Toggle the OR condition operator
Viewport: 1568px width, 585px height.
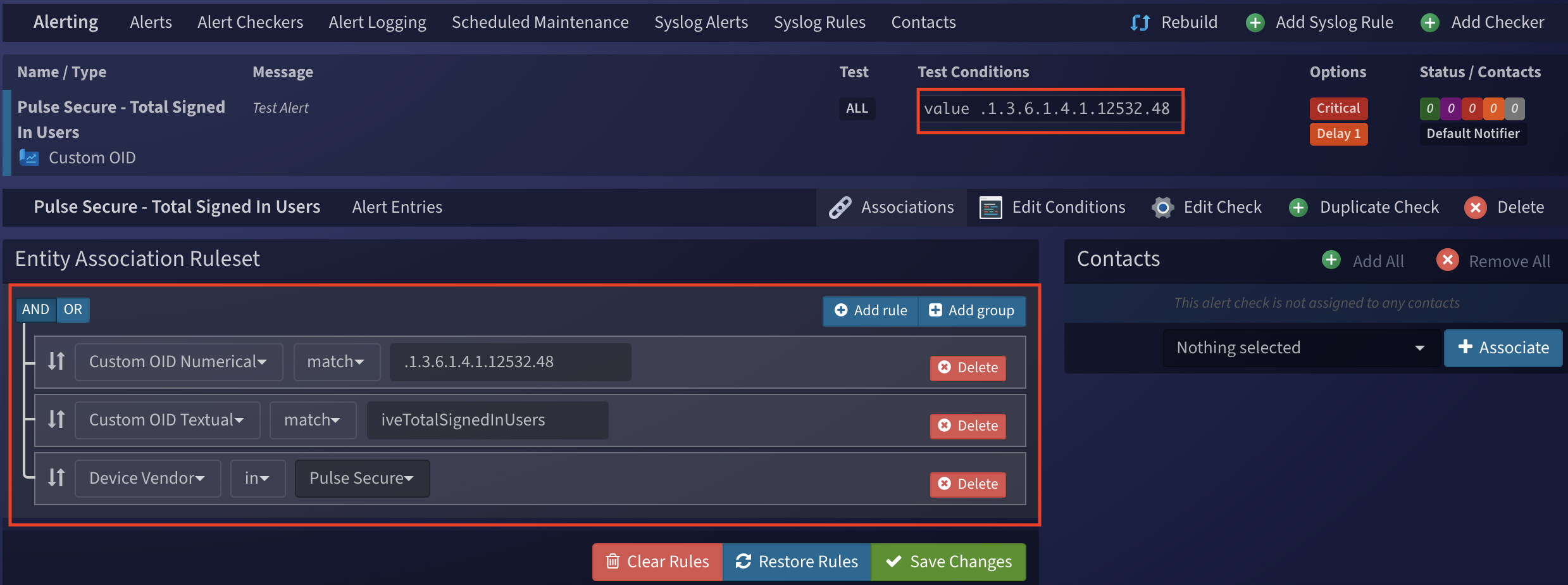(x=73, y=310)
